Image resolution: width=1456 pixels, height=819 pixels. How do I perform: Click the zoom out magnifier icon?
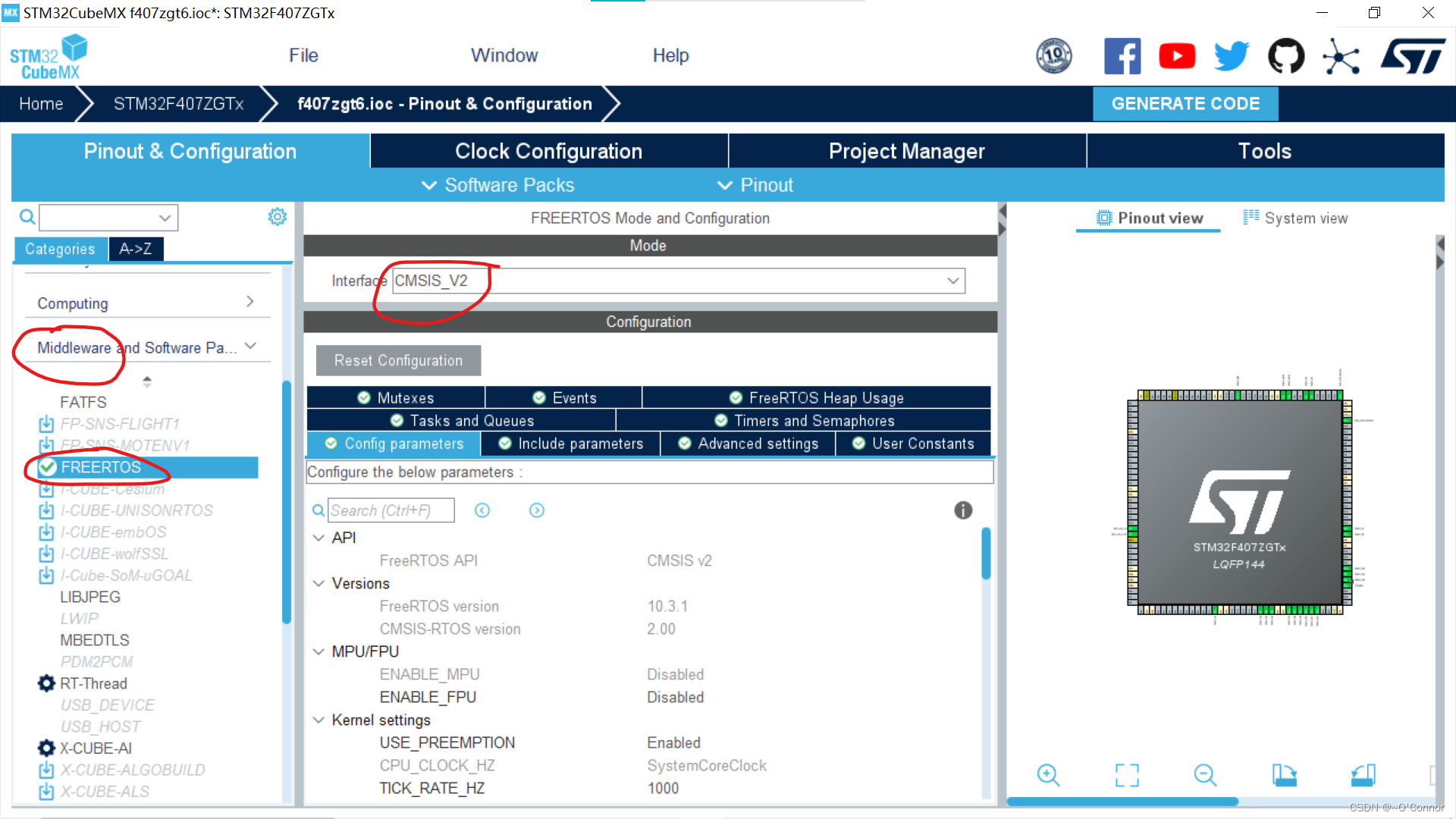pyautogui.click(x=1204, y=775)
